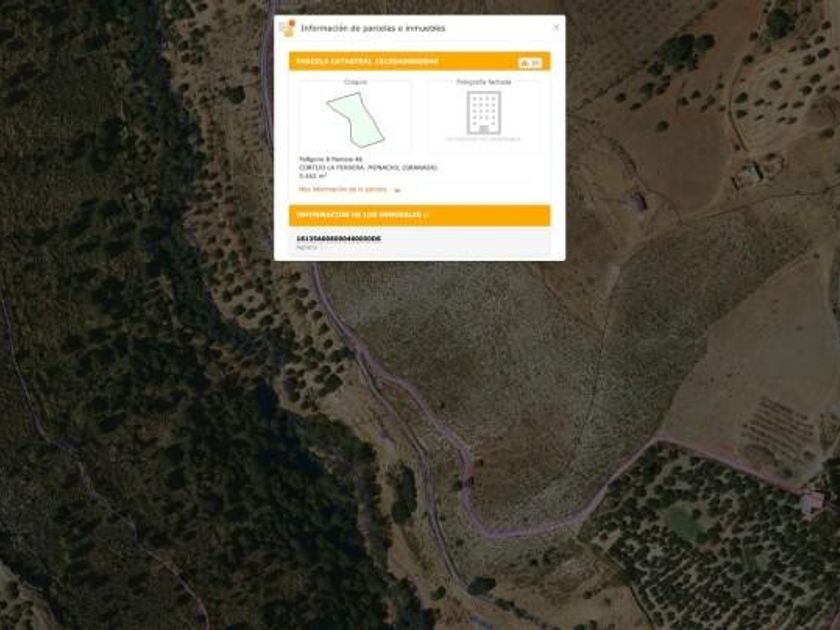Click the dialog title 'Información de parcelas o inmuebles'

pyautogui.click(x=373, y=28)
